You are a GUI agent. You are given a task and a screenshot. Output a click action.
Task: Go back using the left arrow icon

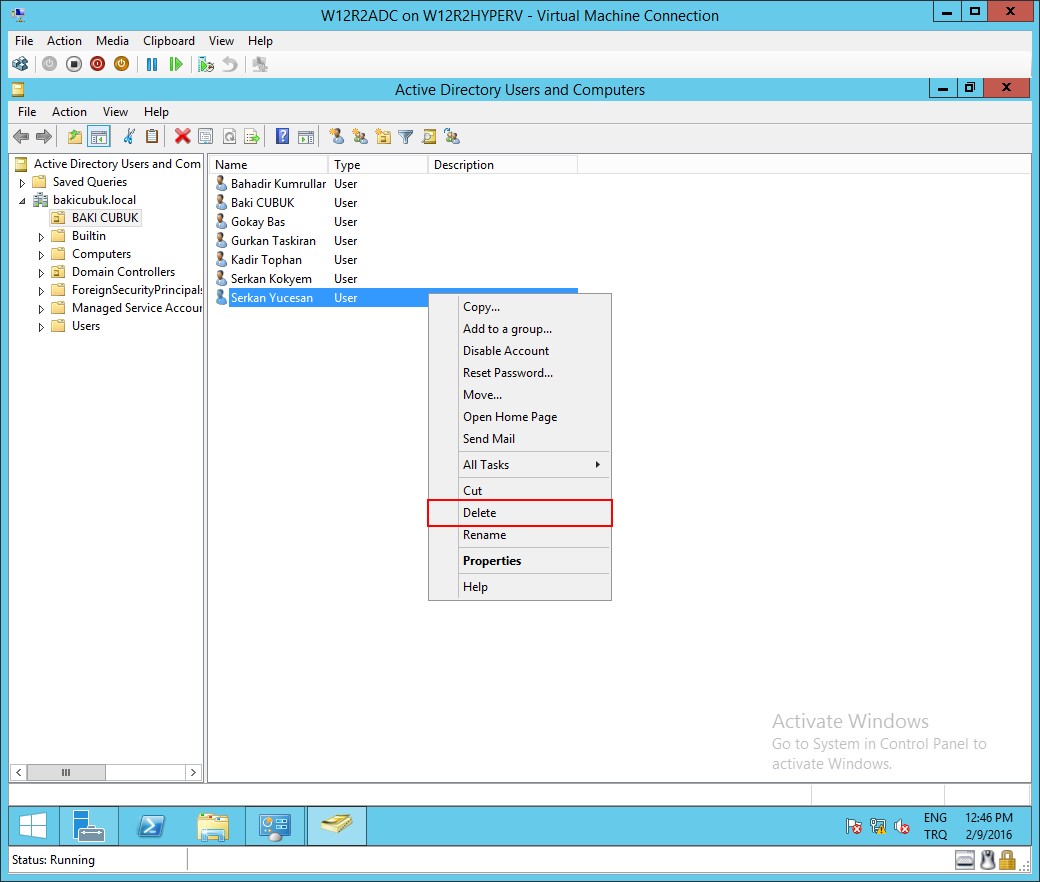pyautogui.click(x=21, y=137)
